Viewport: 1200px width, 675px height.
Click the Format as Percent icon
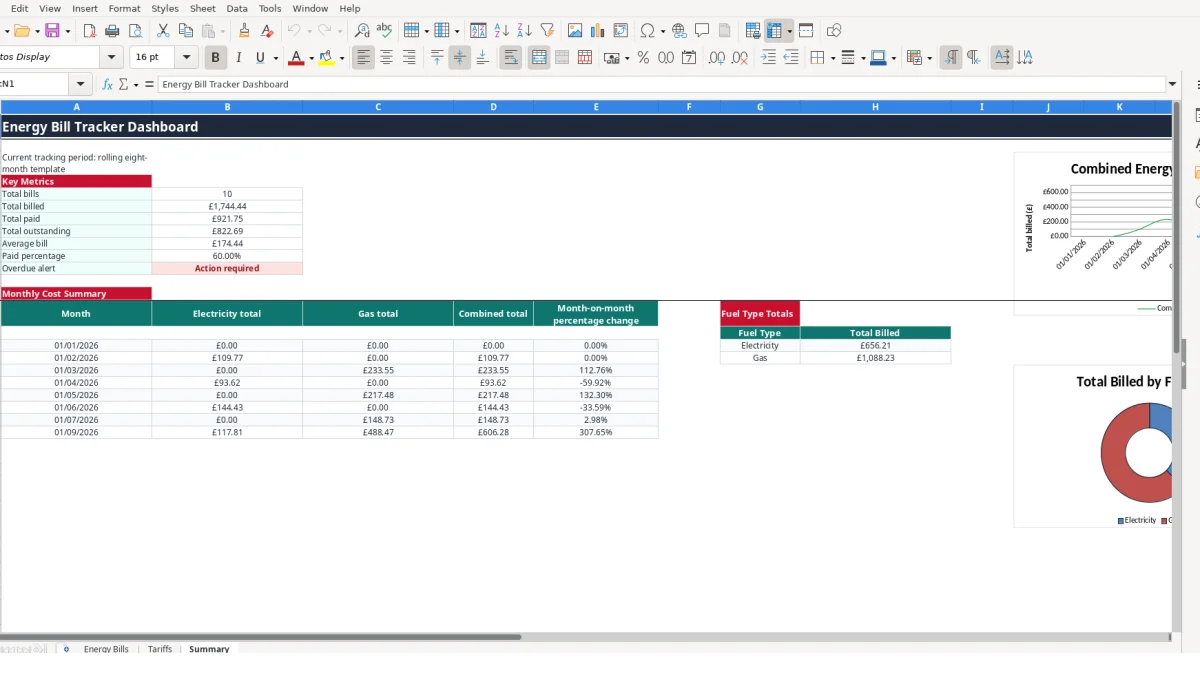(x=643, y=58)
